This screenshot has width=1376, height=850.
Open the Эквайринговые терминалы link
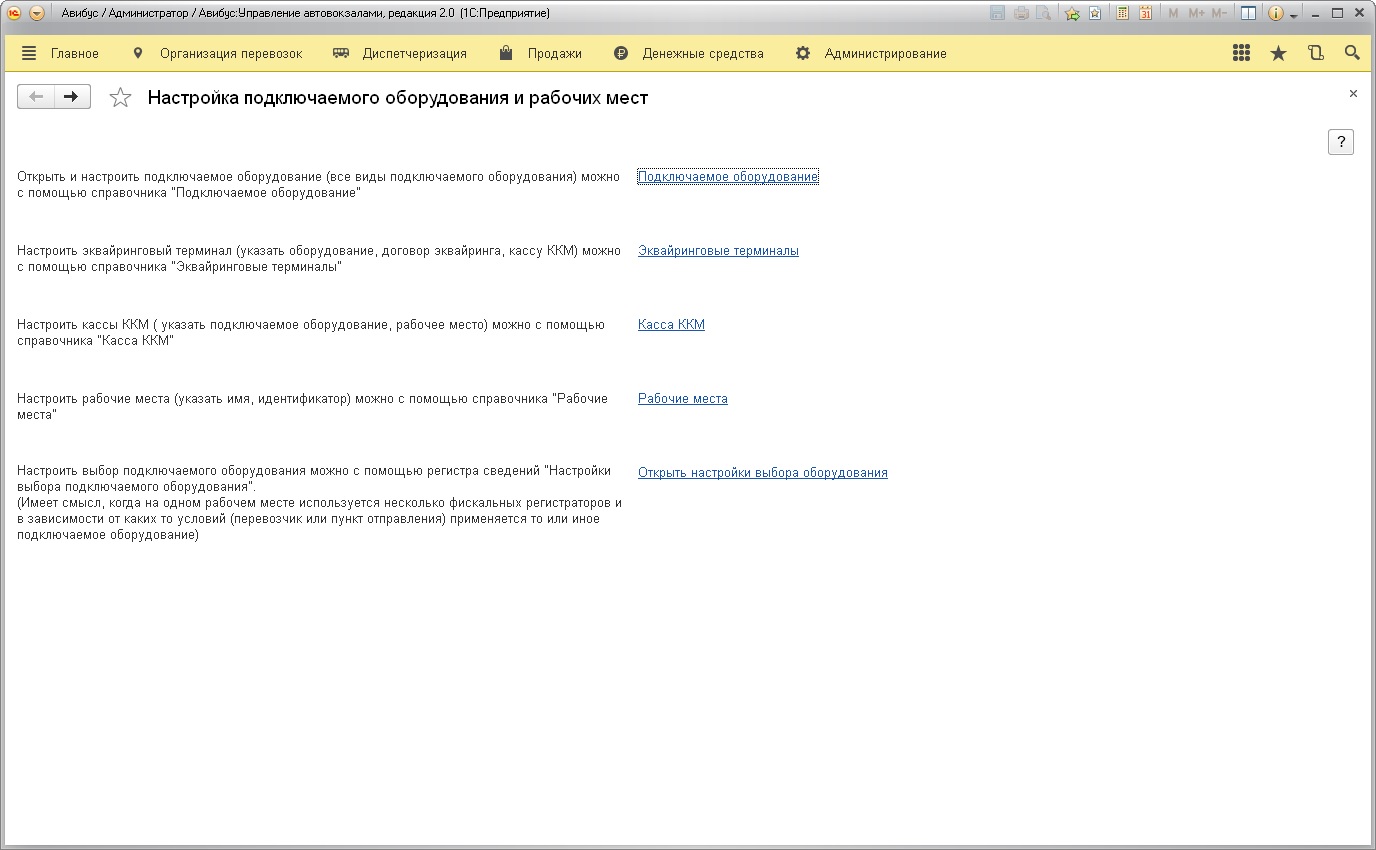718,251
